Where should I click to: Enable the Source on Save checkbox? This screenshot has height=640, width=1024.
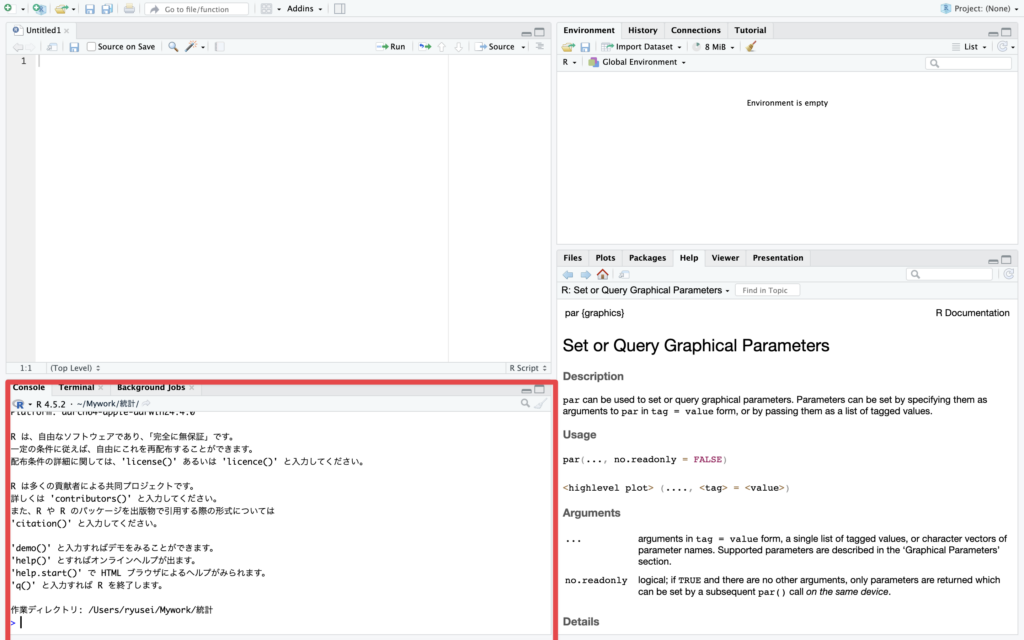(92, 47)
